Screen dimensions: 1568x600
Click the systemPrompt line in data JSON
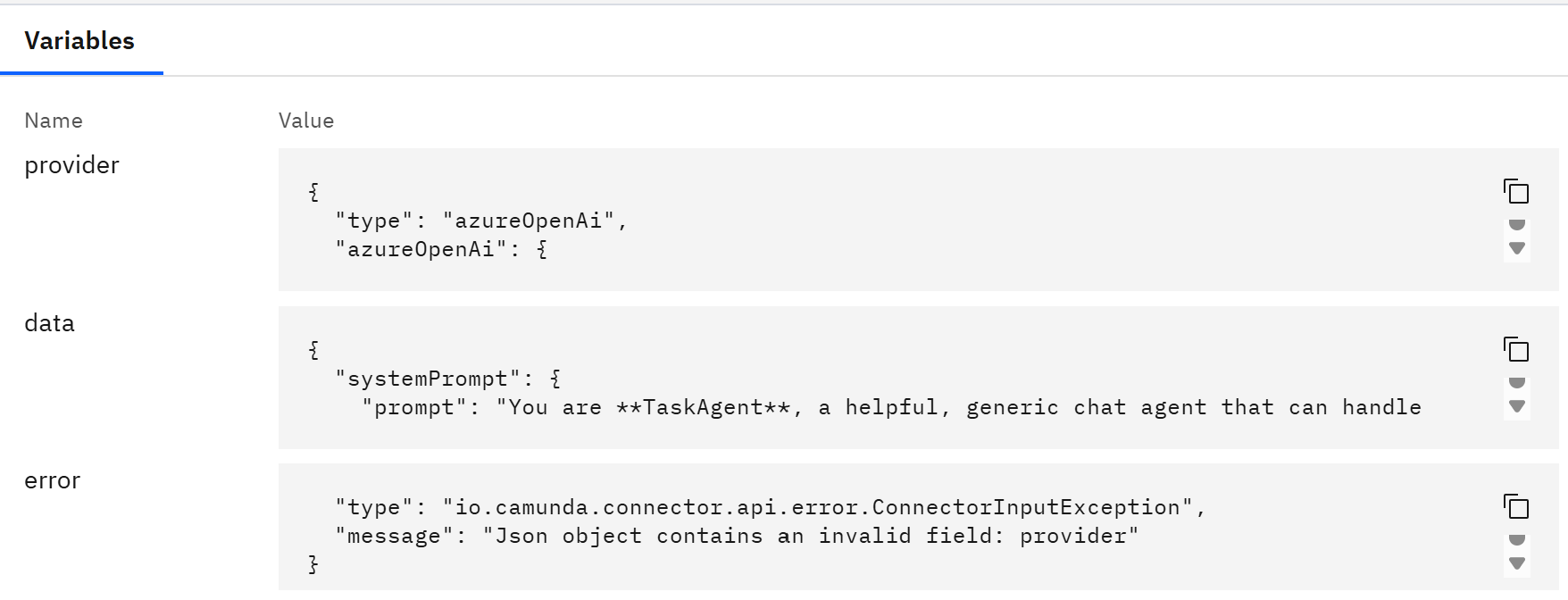point(448,379)
